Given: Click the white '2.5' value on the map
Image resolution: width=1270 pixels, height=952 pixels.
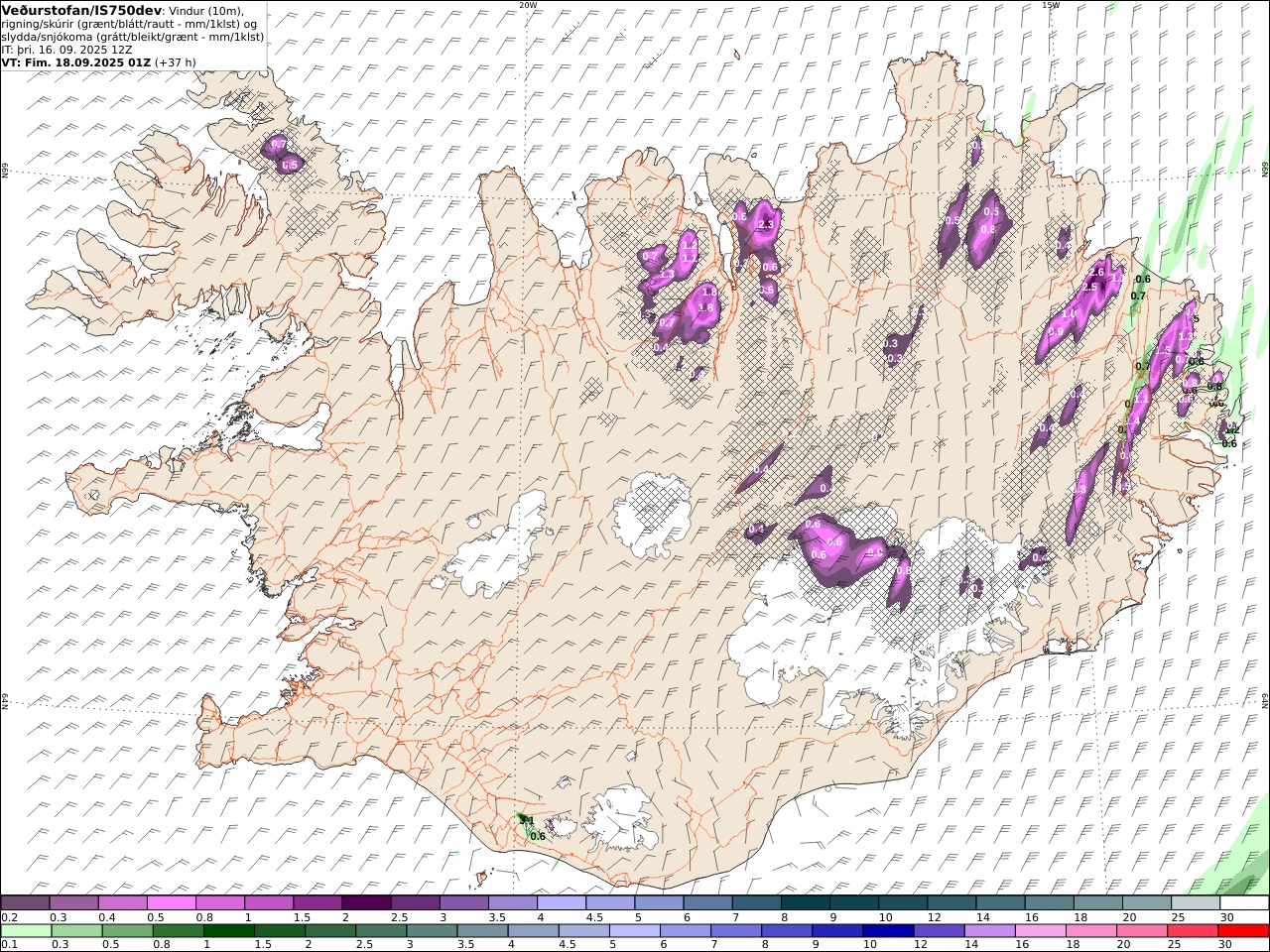Looking at the screenshot, I should [1089, 287].
